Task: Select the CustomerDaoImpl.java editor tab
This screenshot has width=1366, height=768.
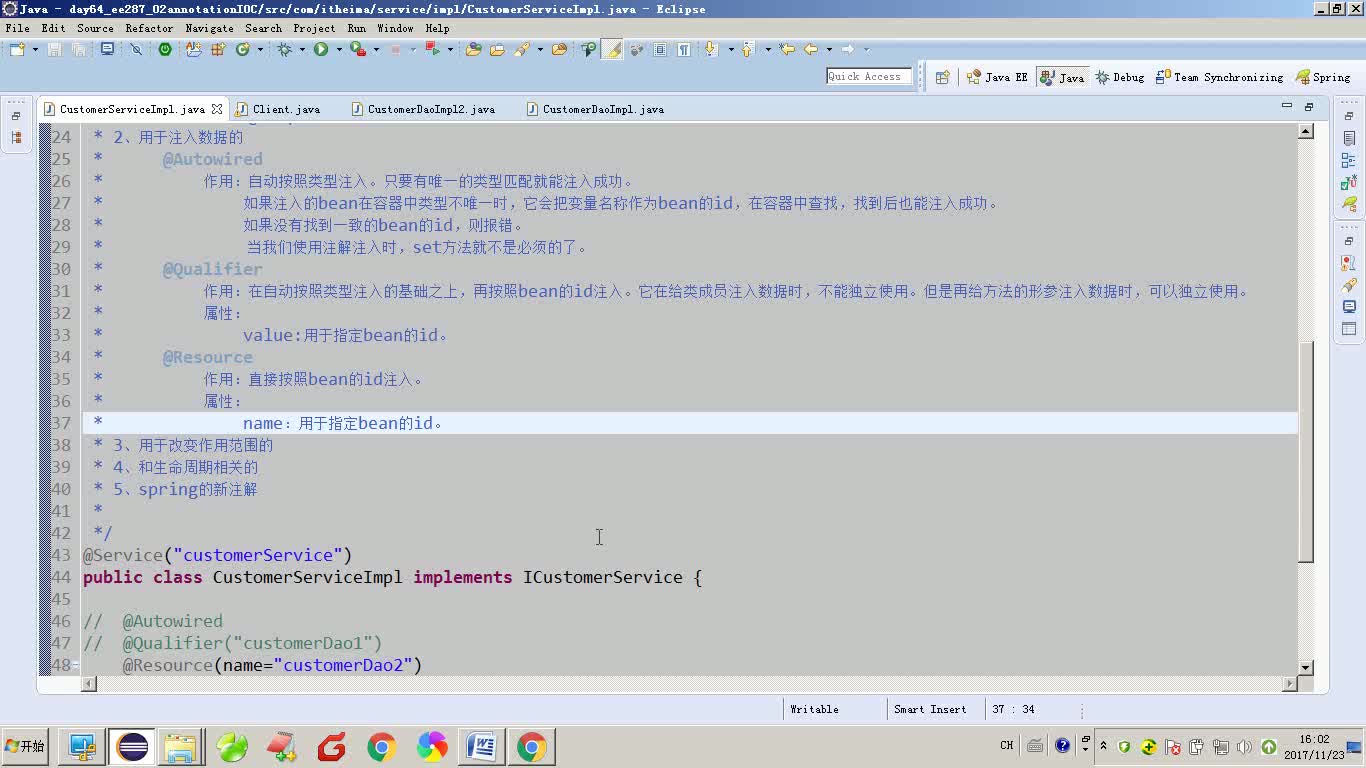Action: tap(595, 109)
